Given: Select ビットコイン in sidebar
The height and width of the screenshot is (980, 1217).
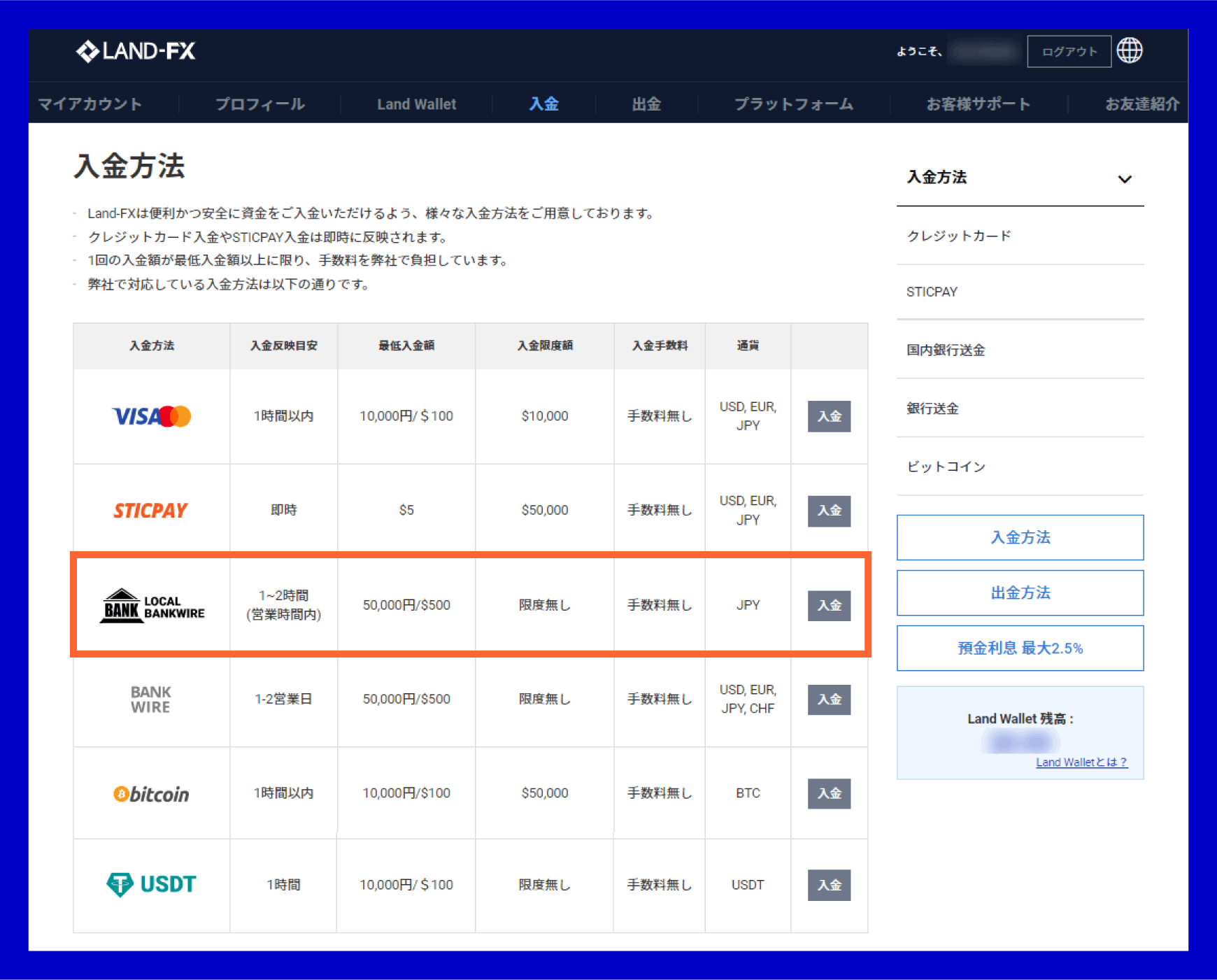Looking at the screenshot, I should [1020, 467].
